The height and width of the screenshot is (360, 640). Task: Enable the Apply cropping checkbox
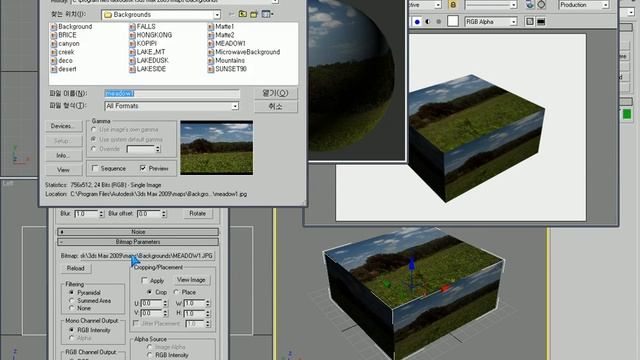pyautogui.click(x=144, y=280)
